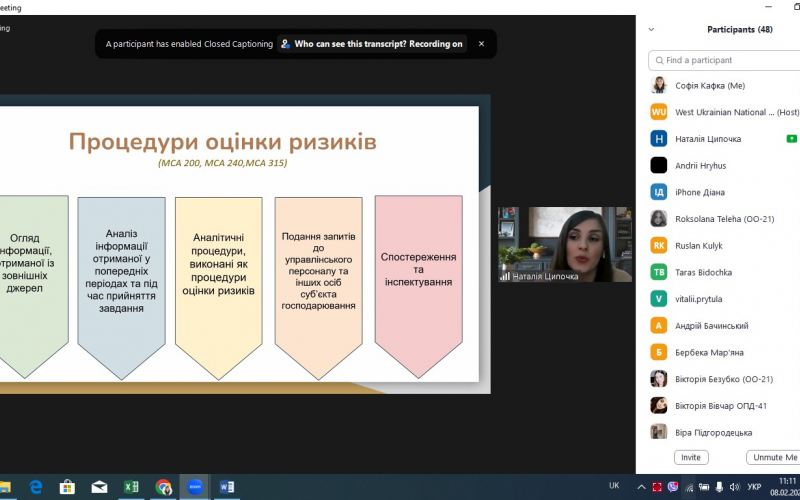Click the slide title 'Процедури оцінки ризиків'
This screenshot has width=800, height=500.
click(x=222, y=142)
